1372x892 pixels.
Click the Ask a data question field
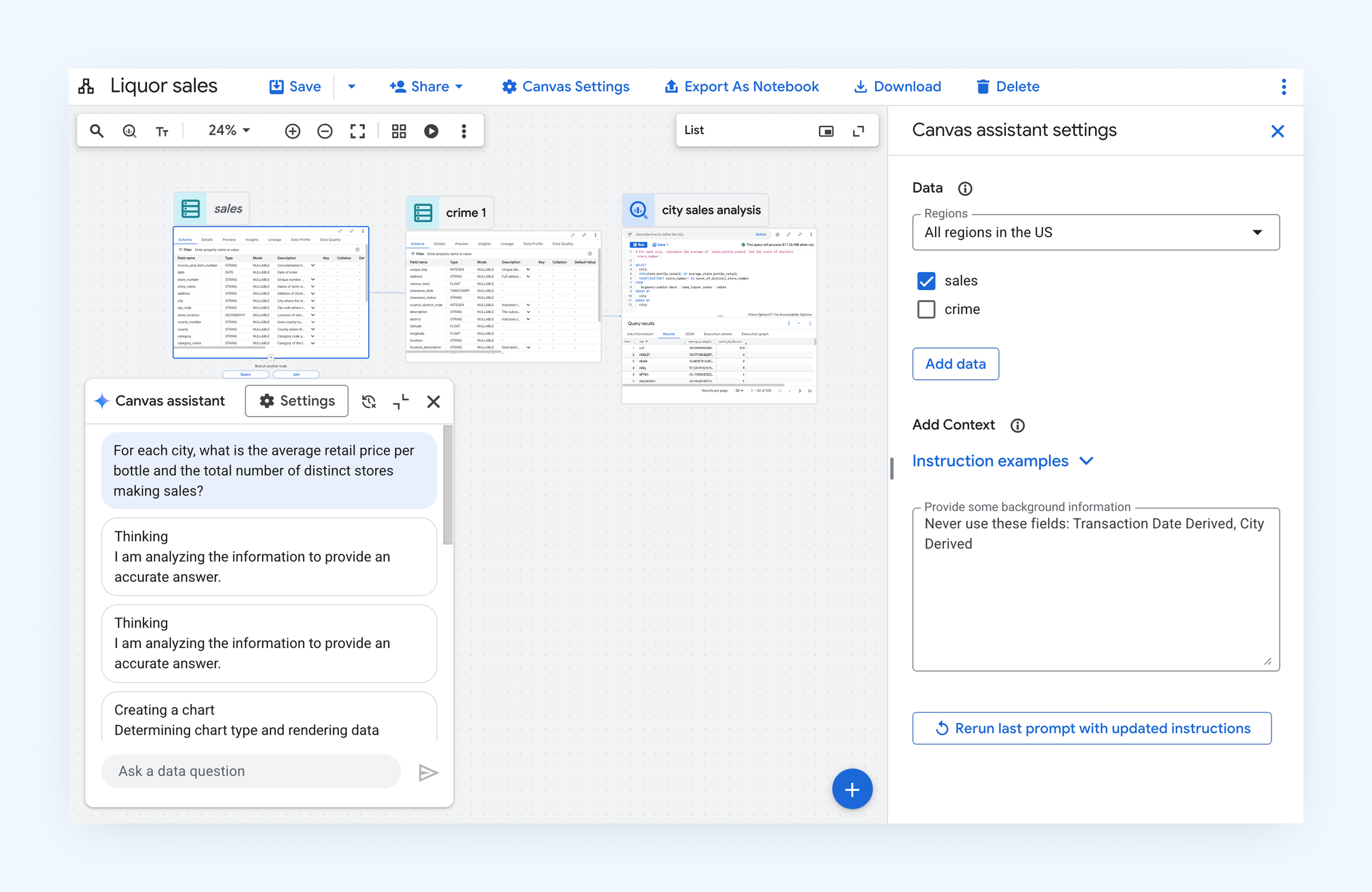click(x=251, y=772)
